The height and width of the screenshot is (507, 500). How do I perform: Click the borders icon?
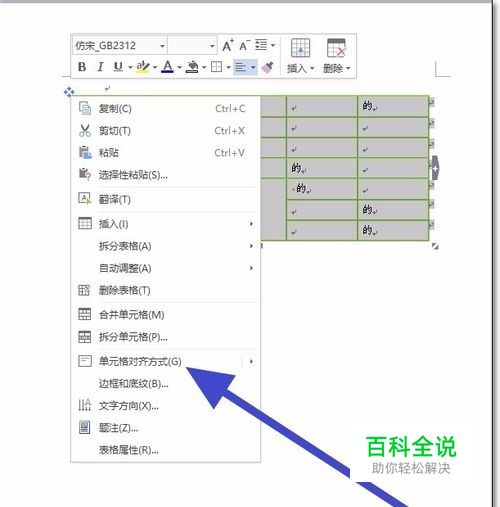tap(217, 67)
